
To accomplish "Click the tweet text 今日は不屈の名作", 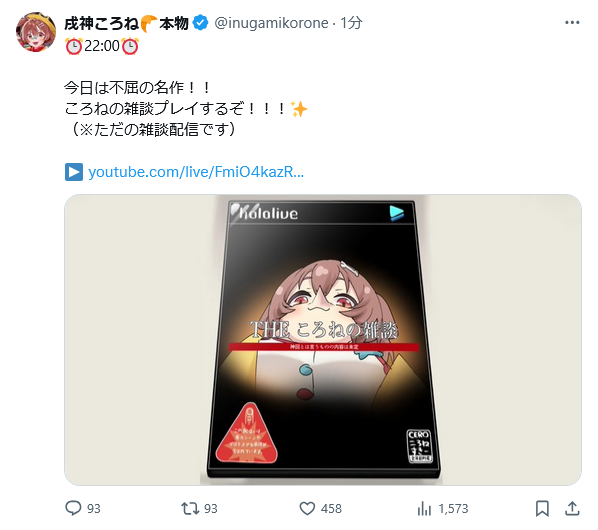I will coord(124,88).
